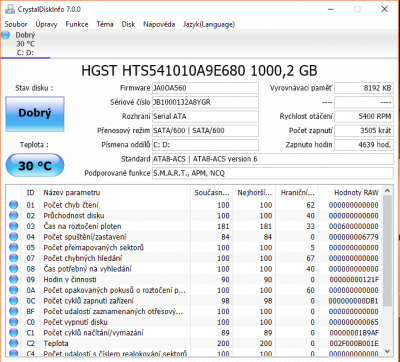Click the scrollbar up arrow in SMART list
This screenshot has width=400, height=362.
[x=387, y=191]
